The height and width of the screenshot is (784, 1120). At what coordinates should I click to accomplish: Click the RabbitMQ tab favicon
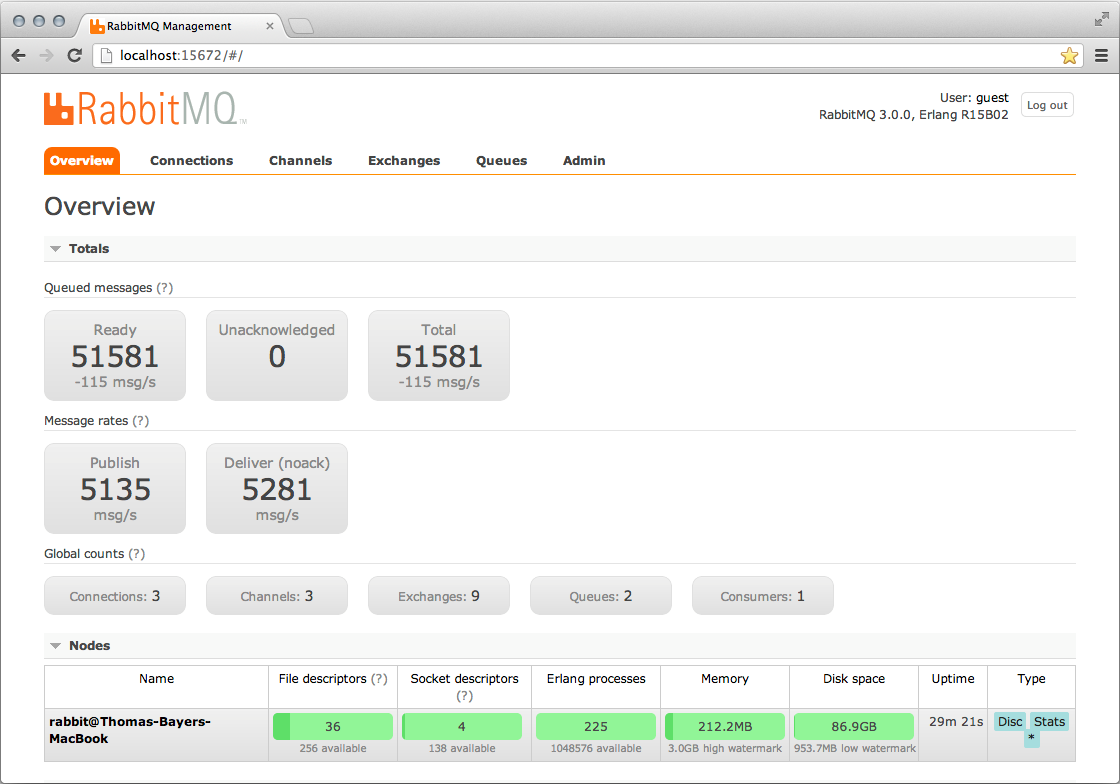click(x=97, y=26)
